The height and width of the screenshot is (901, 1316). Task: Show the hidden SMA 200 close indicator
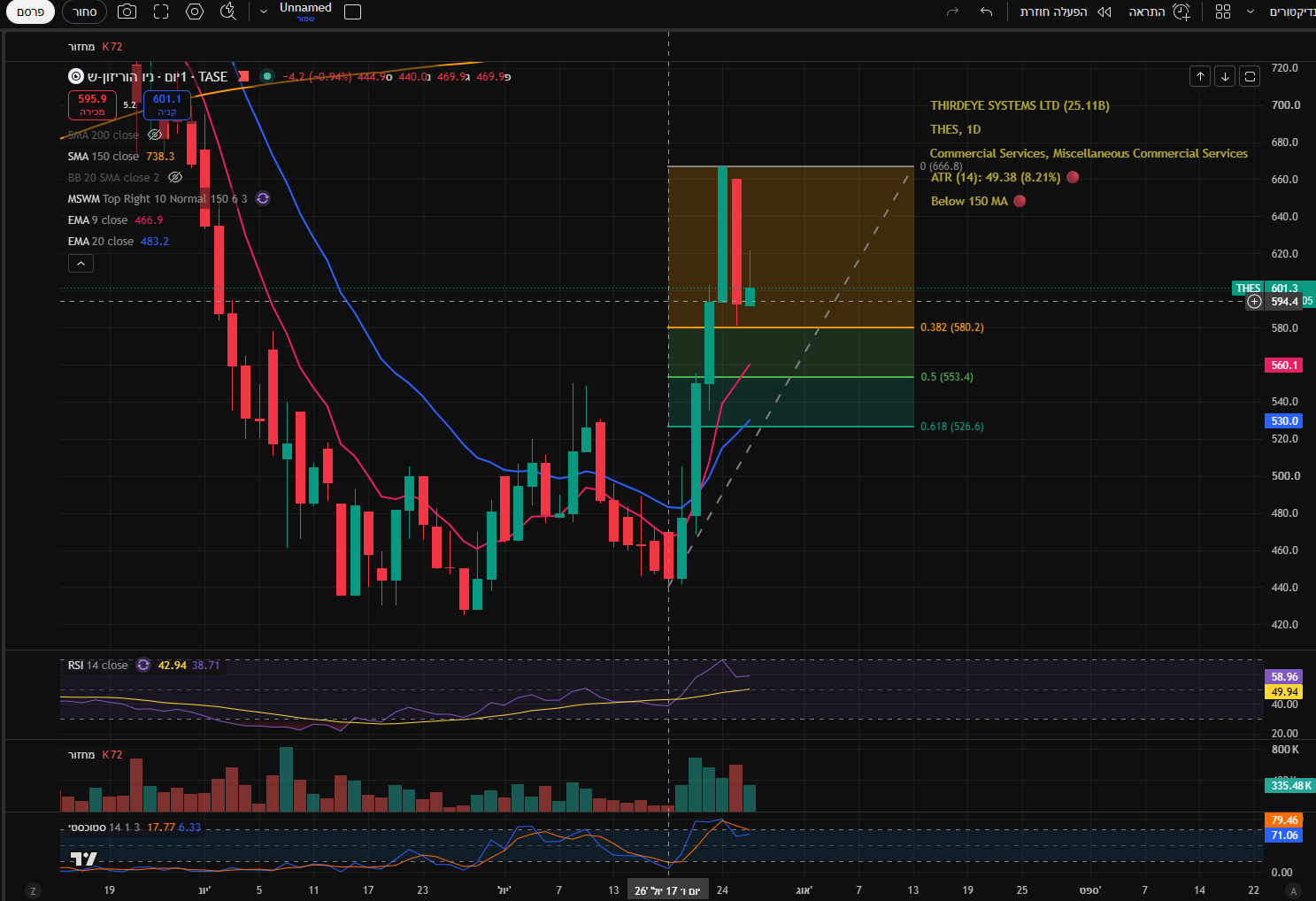154,135
